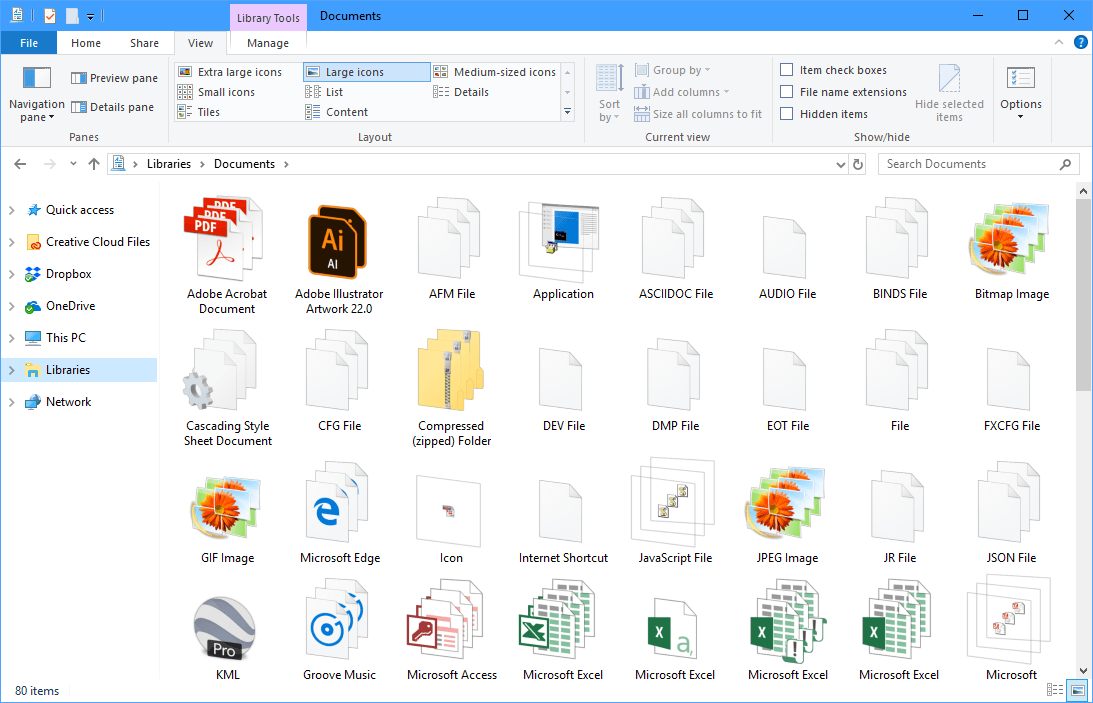
Task: Toggle the Preview pane button
Action: (x=114, y=78)
